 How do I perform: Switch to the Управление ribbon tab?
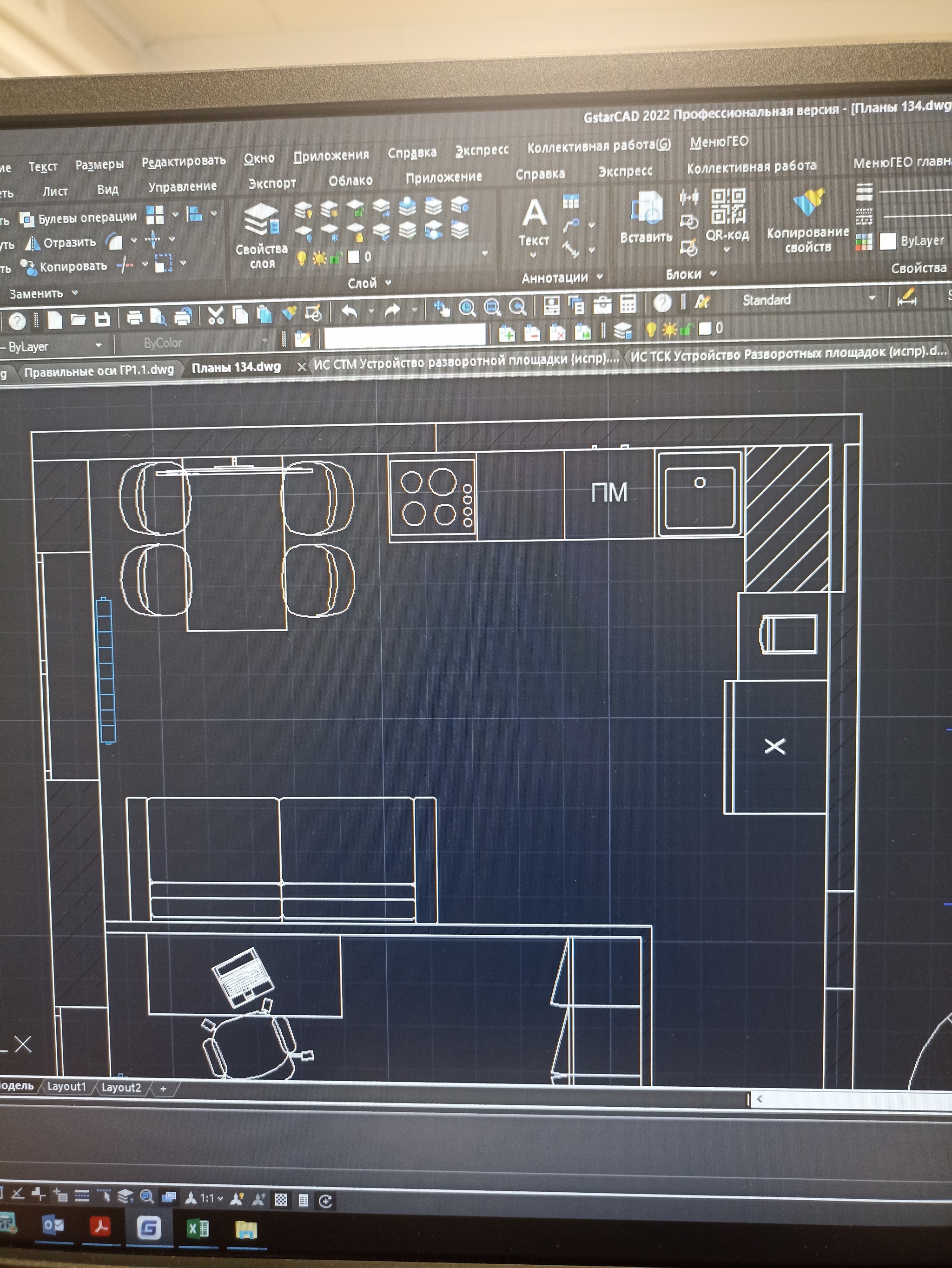183,187
